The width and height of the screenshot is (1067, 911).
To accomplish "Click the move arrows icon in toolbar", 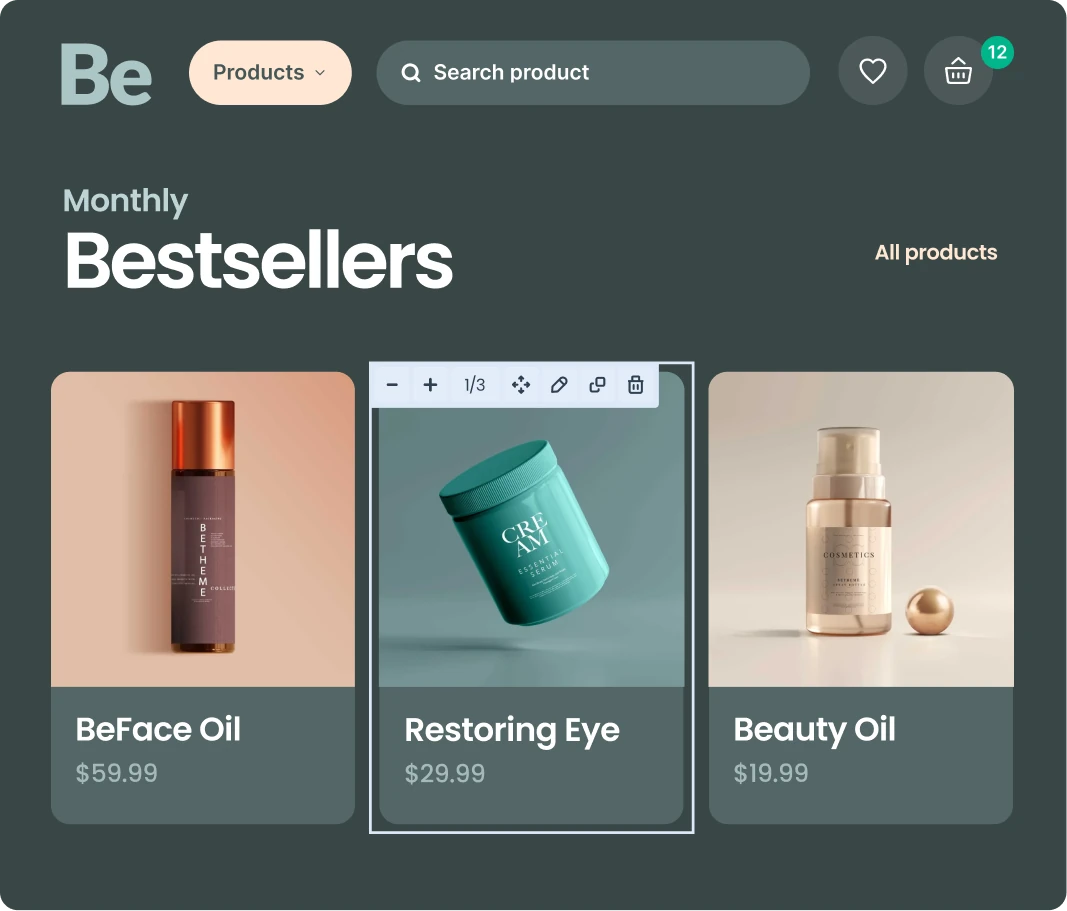I will pyautogui.click(x=521, y=385).
